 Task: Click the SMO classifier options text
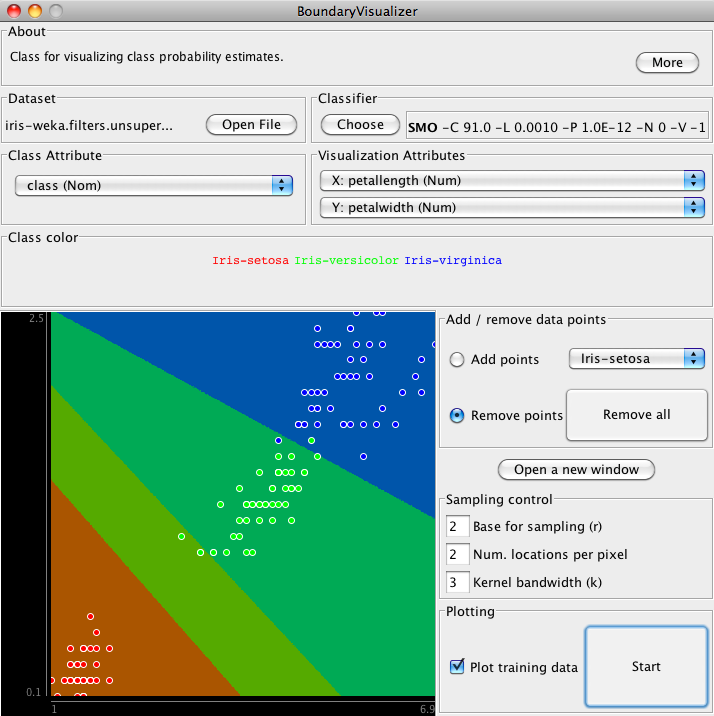click(557, 126)
